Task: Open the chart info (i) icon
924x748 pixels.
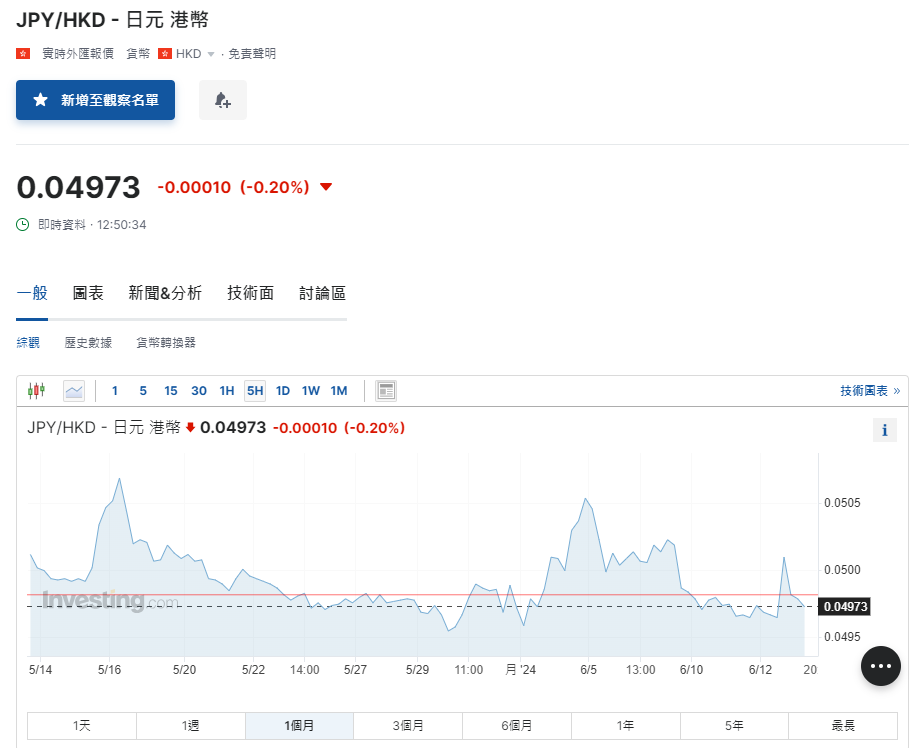Action: [884, 429]
